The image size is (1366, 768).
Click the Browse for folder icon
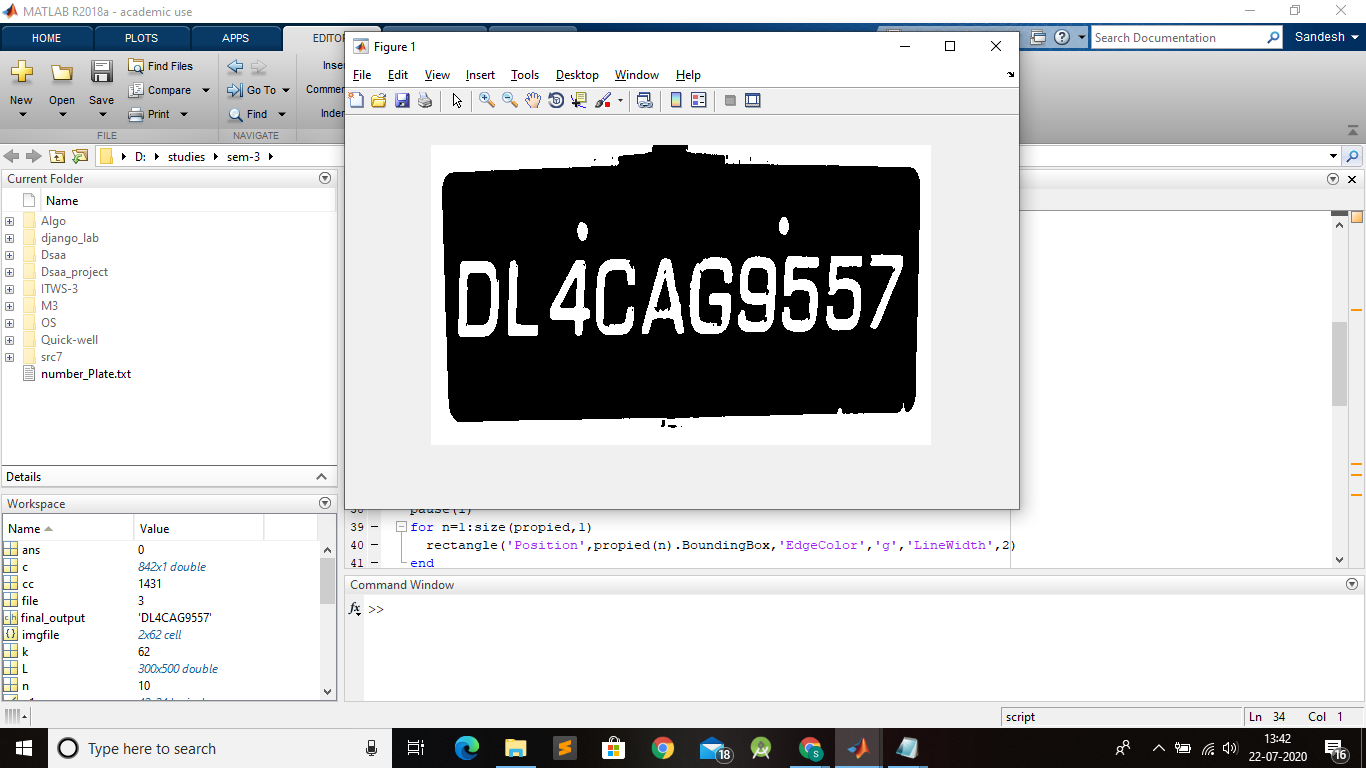(80, 156)
